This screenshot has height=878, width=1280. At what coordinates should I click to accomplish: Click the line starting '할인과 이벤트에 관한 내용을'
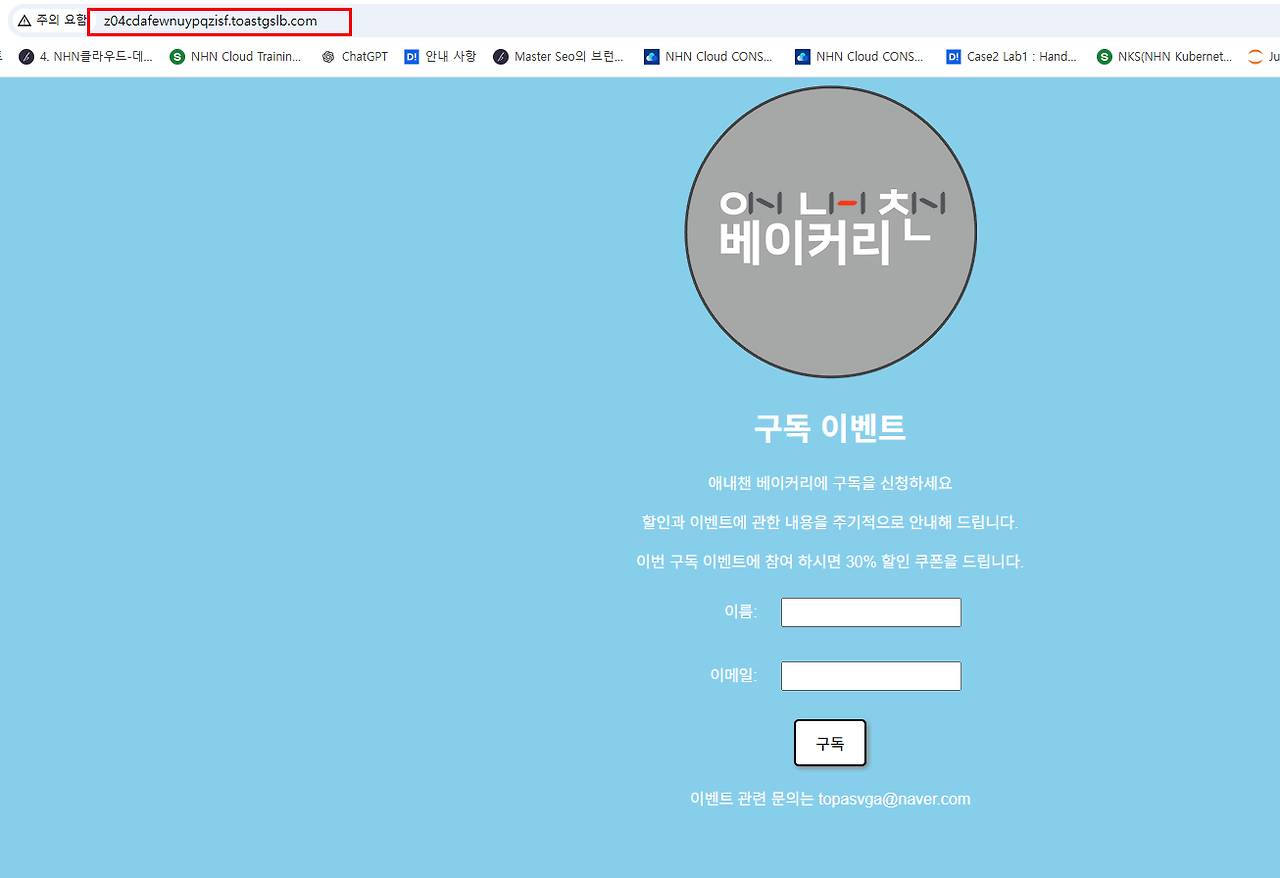pos(830,522)
